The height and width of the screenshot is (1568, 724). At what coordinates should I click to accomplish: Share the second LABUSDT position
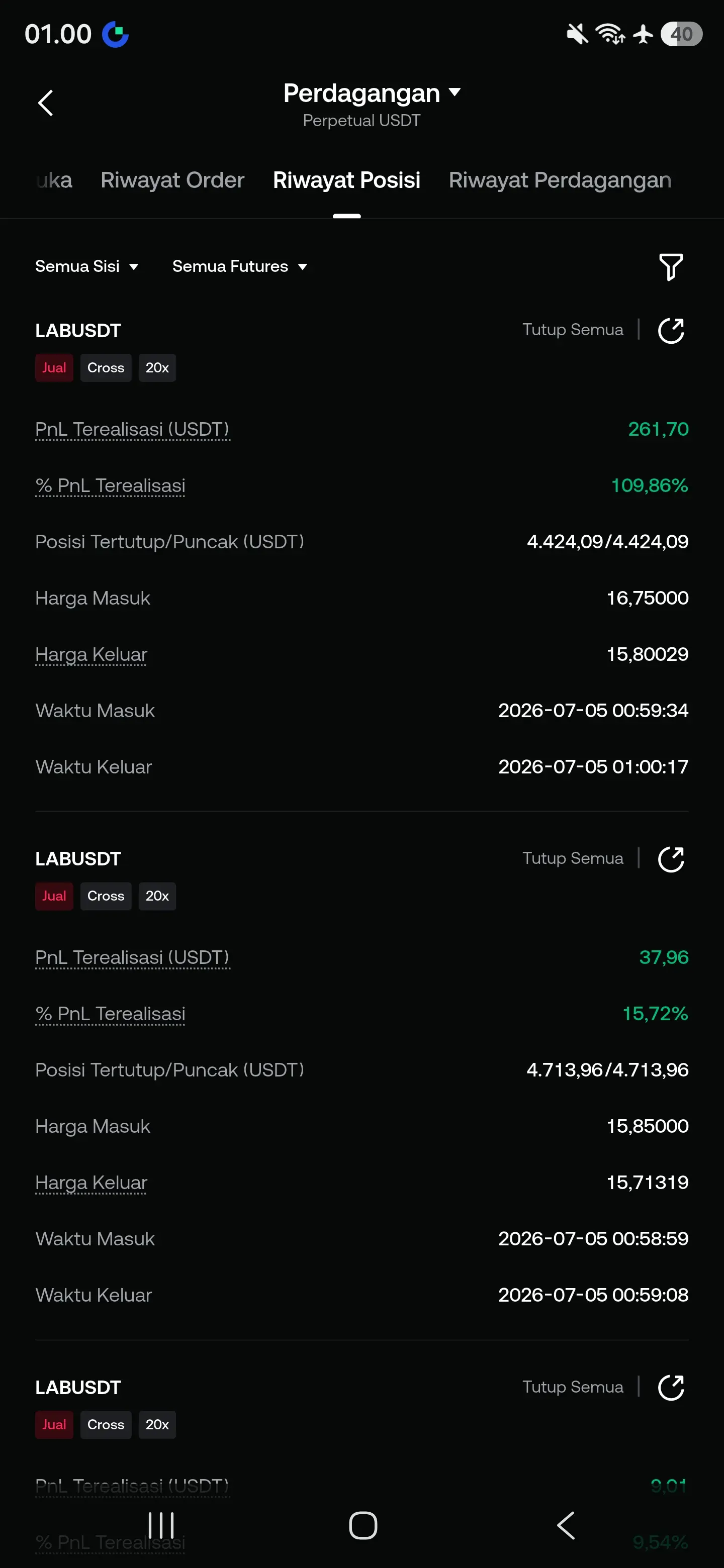click(x=671, y=859)
